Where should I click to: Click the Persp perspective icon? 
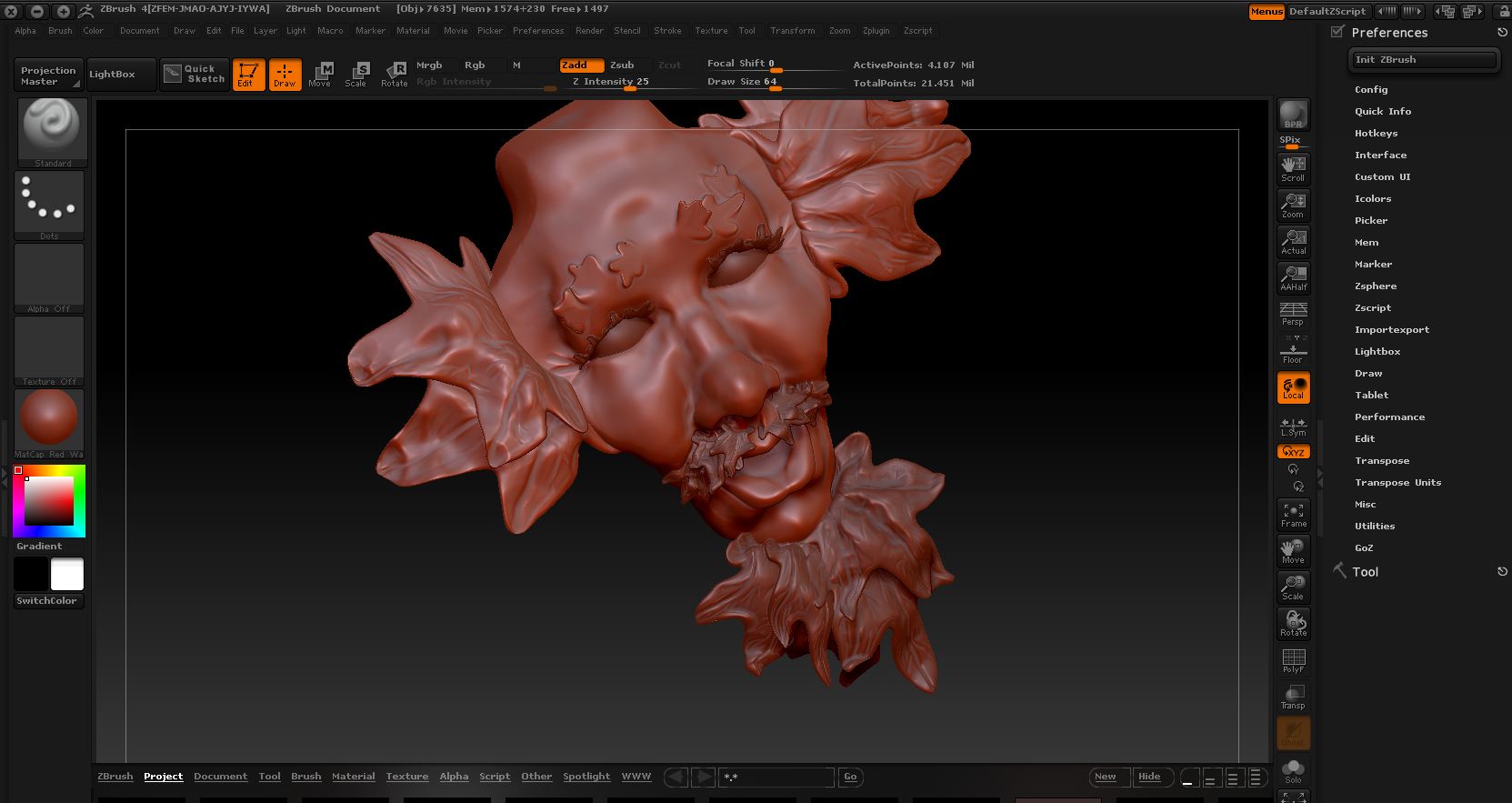(1293, 314)
